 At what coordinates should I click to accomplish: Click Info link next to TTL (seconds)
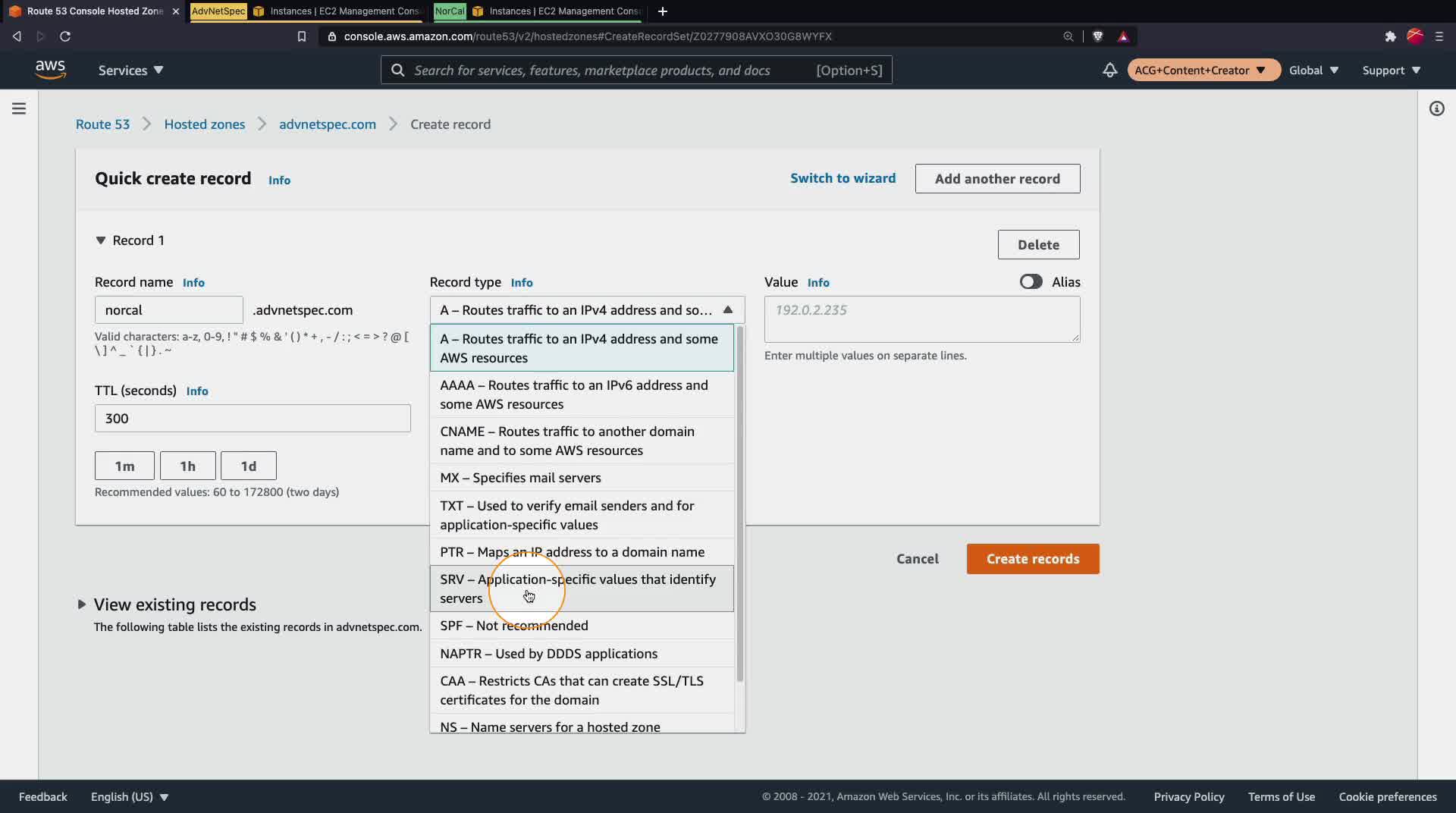pyautogui.click(x=197, y=391)
